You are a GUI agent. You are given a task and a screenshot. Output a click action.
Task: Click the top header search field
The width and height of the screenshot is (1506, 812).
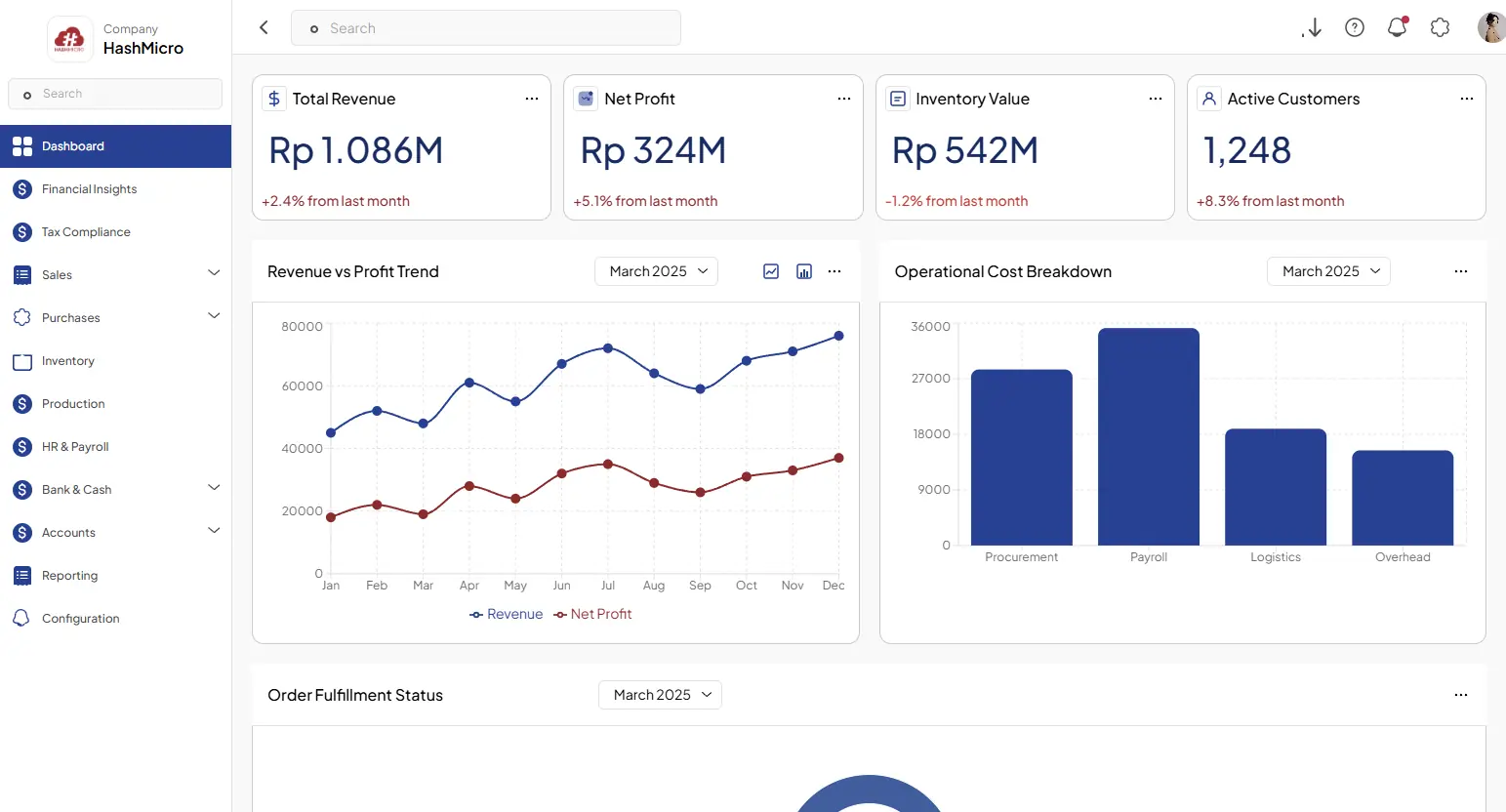coord(485,28)
